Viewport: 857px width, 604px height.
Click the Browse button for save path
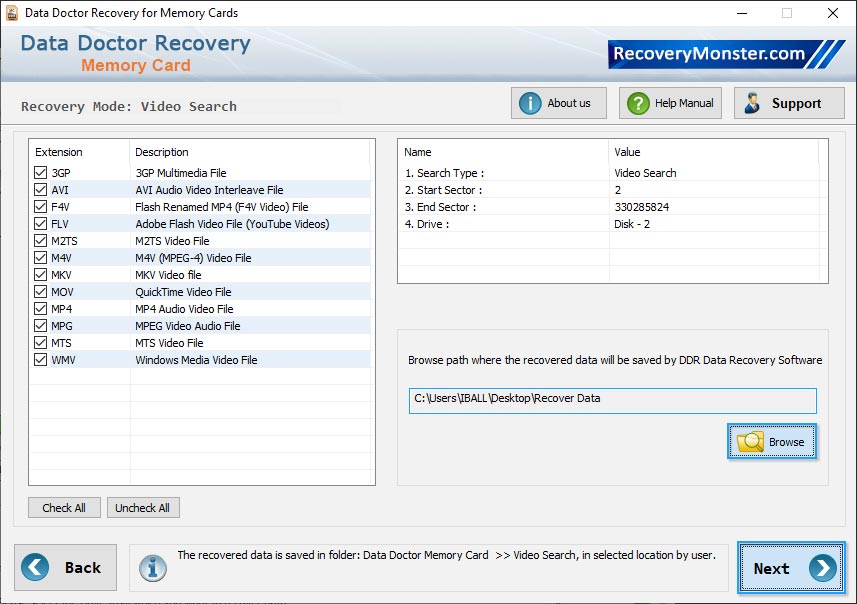pos(772,441)
